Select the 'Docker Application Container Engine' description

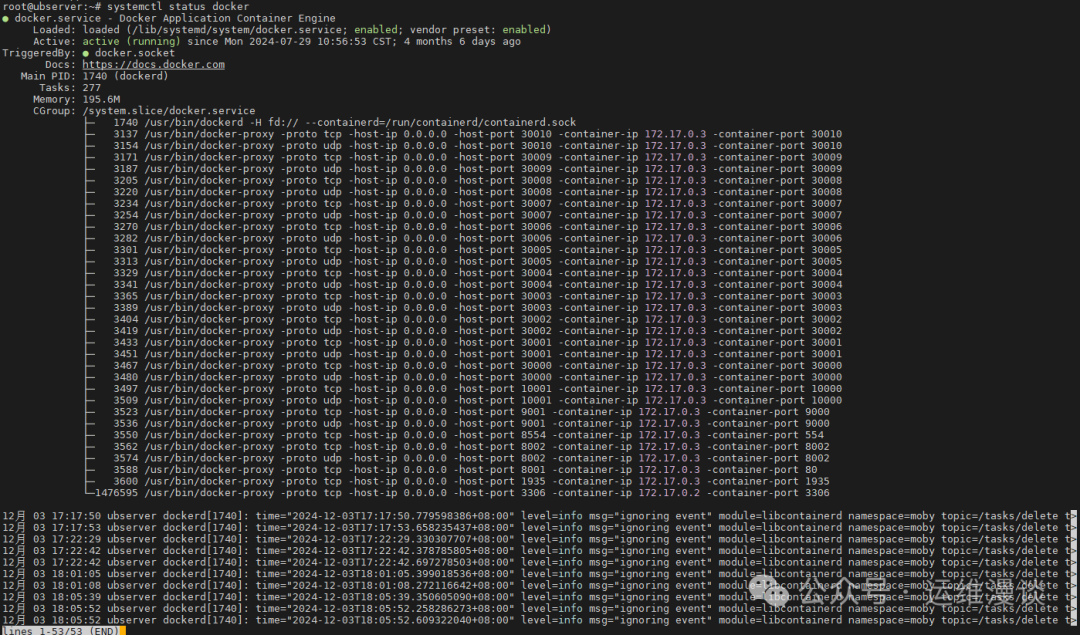pos(227,19)
